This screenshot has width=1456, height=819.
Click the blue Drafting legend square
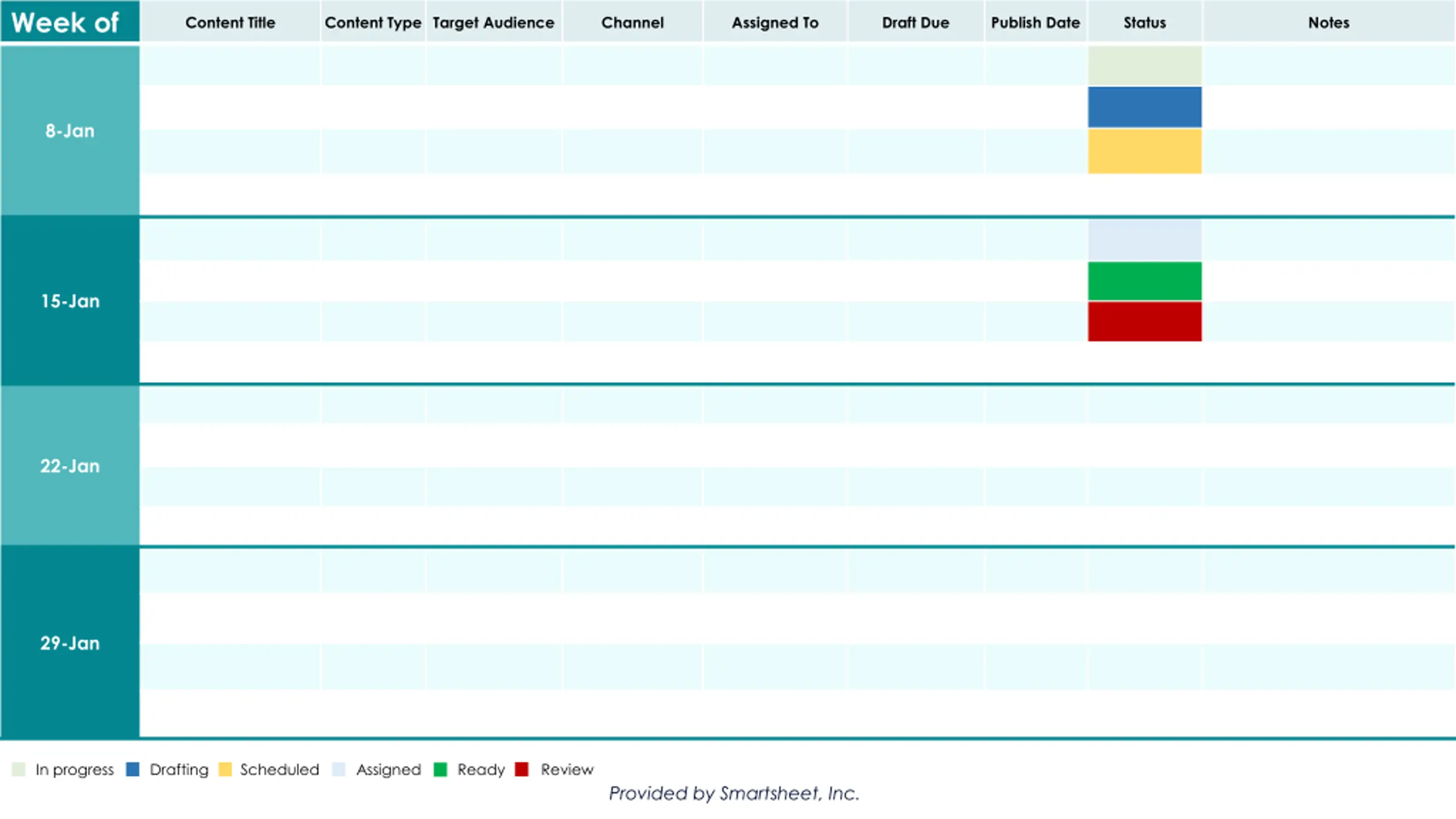pyautogui.click(x=133, y=769)
